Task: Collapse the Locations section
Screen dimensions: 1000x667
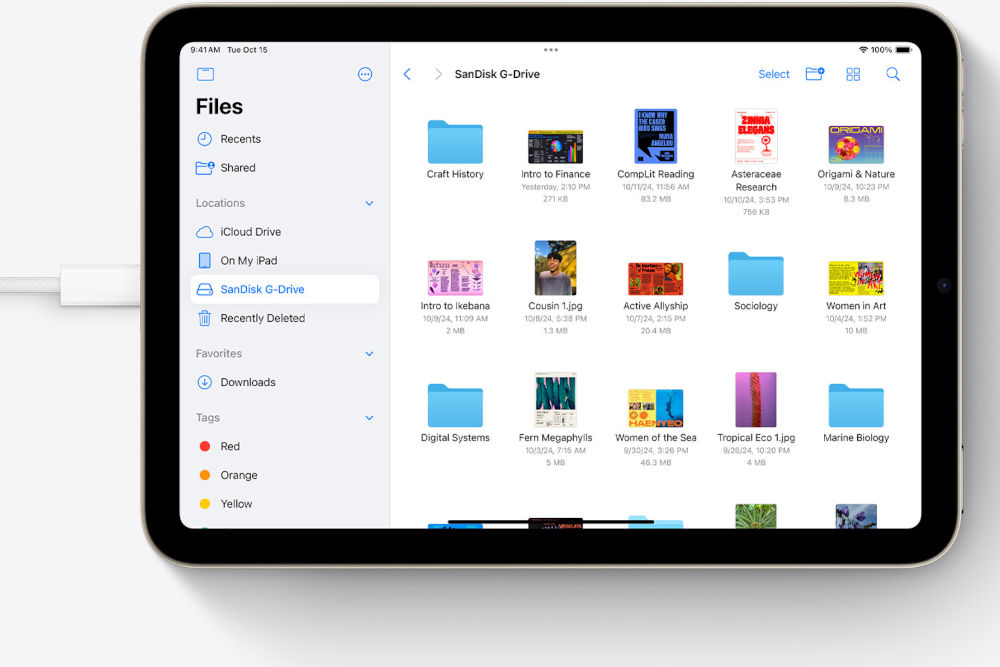Action: pos(369,202)
